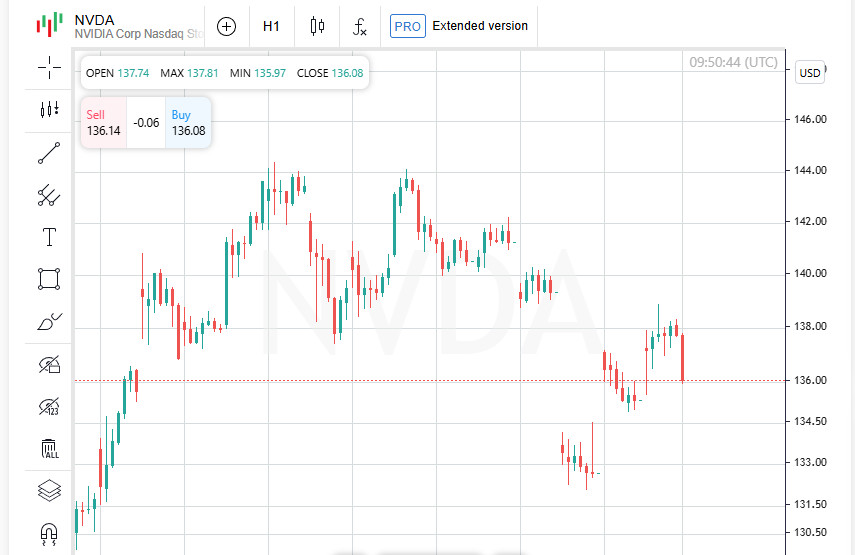Click the 136.00 price axis label
This screenshot has height=555, width=855.
click(x=810, y=380)
